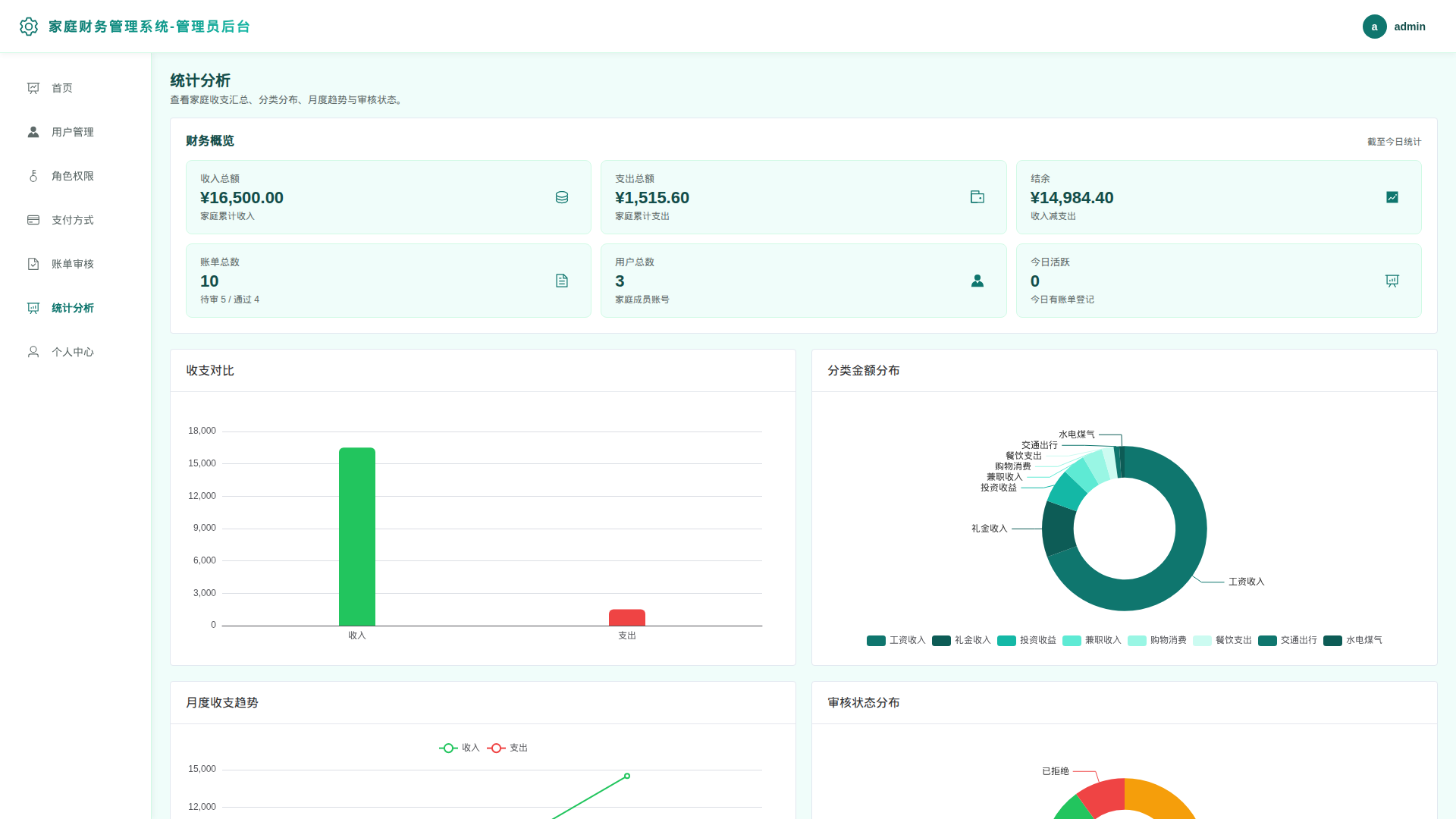Click the 支出总额 amount ¥1,515.60
Image resolution: width=1456 pixels, height=819 pixels.
[652, 198]
